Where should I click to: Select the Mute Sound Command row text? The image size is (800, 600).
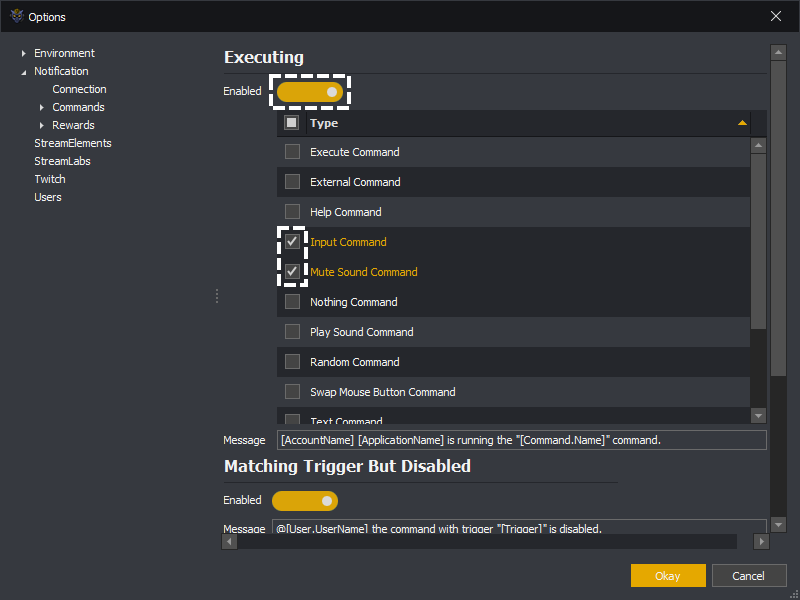tap(364, 272)
